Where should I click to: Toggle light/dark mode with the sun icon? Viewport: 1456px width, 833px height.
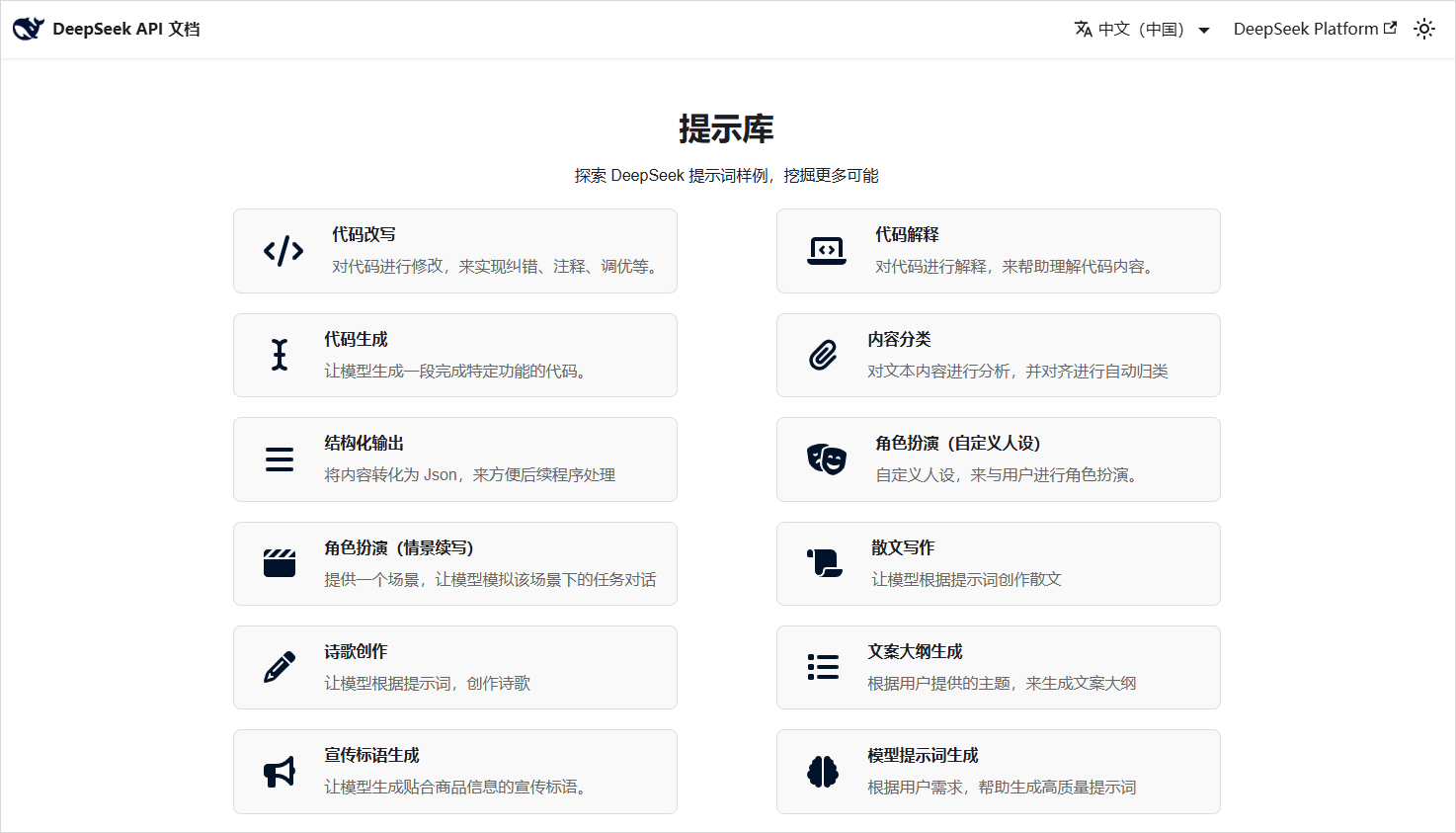click(1423, 29)
